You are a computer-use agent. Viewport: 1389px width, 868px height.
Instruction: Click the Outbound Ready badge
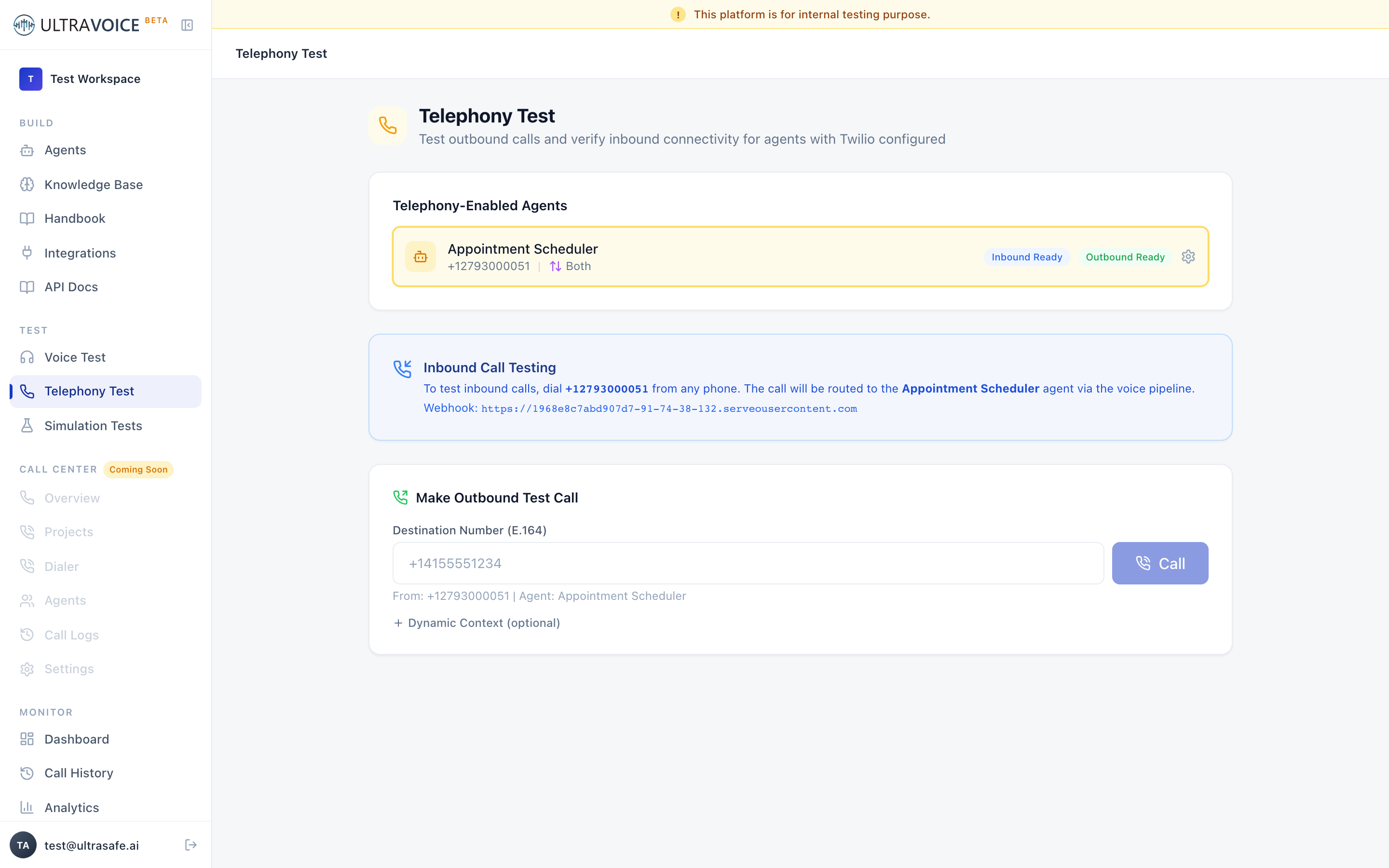[x=1125, y=257]
